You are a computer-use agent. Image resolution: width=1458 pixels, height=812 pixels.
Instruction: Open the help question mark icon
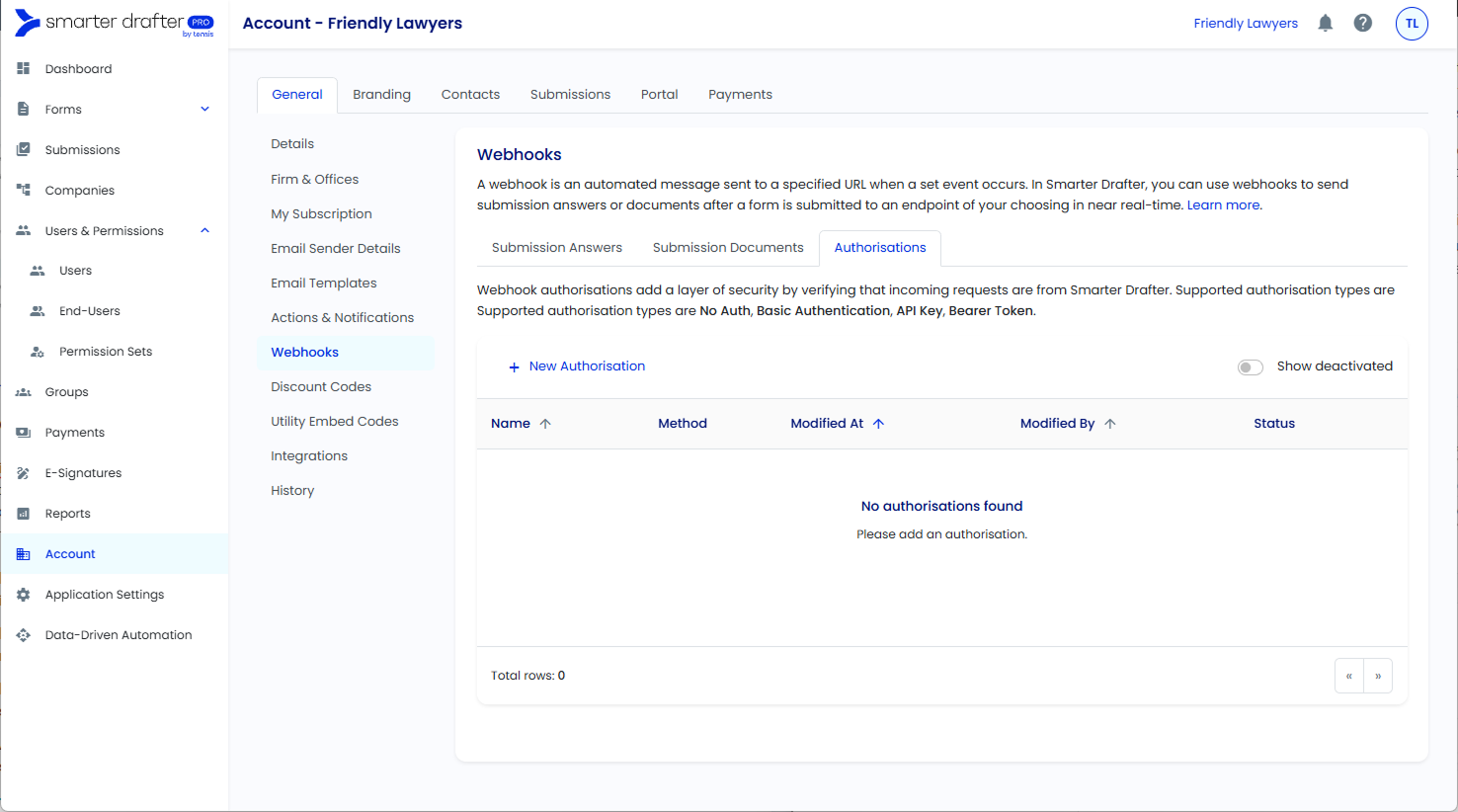click(1363, 23)
